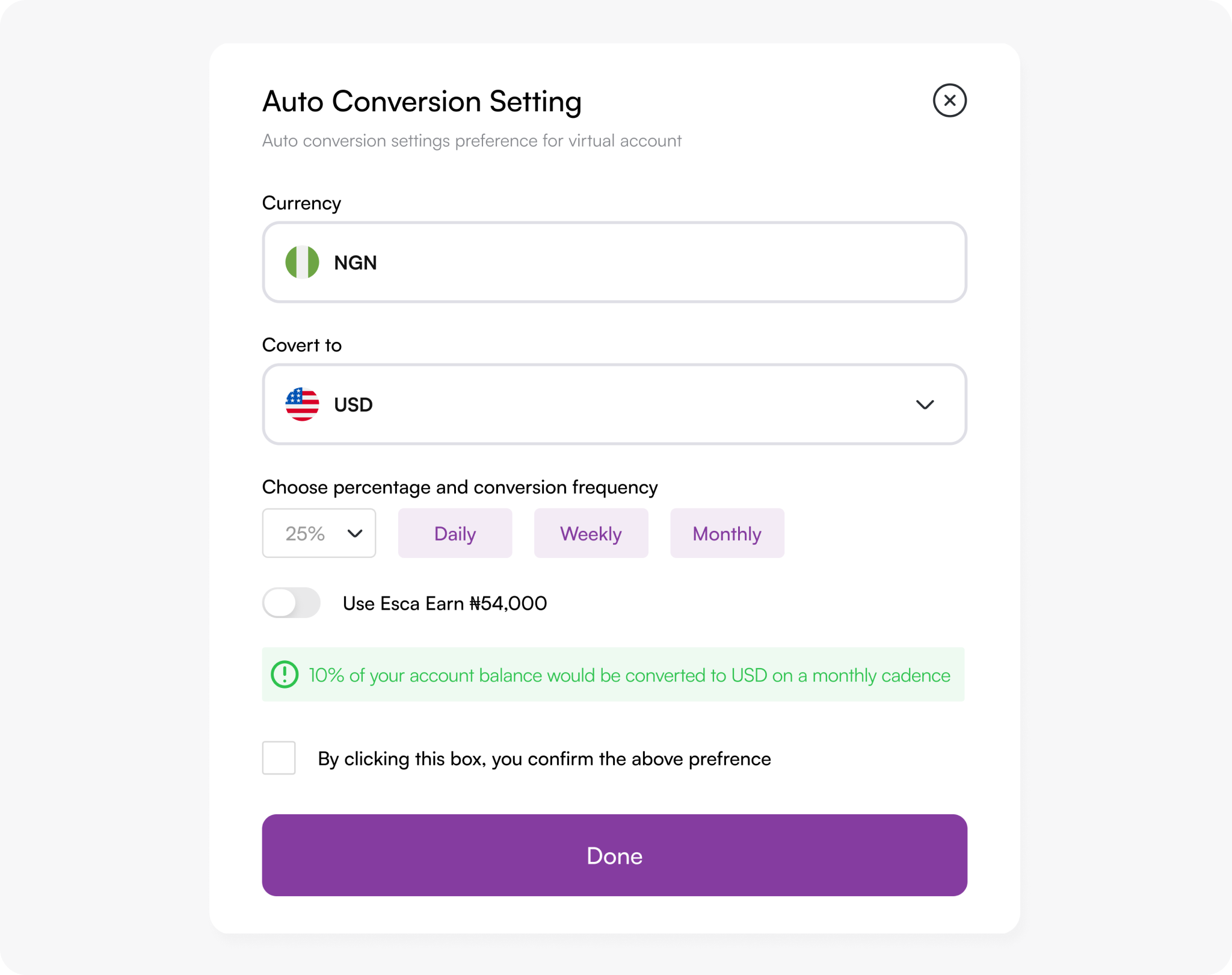This screenshot has width=1232, height=975.
Task: Select the Monthly conversion frequency
Action: click(727, 533)
